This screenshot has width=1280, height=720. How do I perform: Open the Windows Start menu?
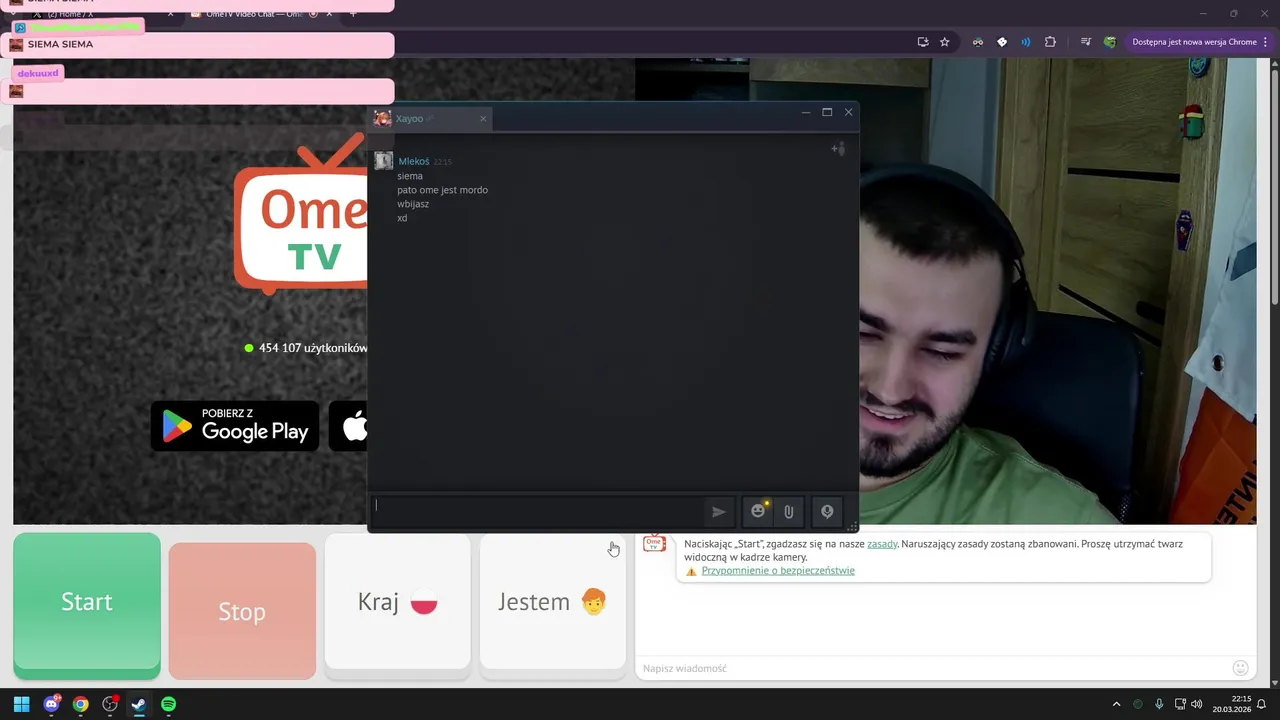22,704
